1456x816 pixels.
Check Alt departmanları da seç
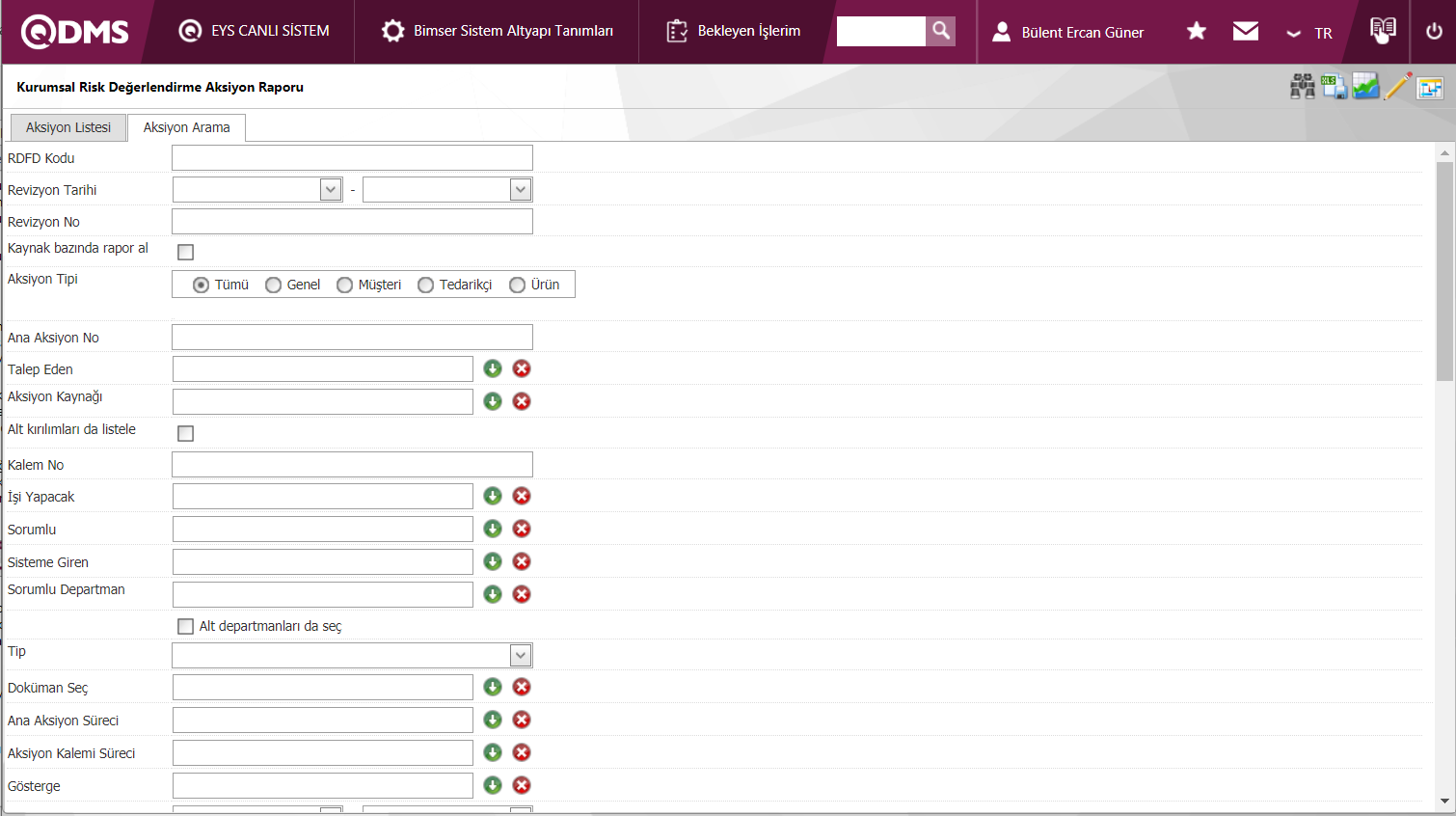(186, 626)
